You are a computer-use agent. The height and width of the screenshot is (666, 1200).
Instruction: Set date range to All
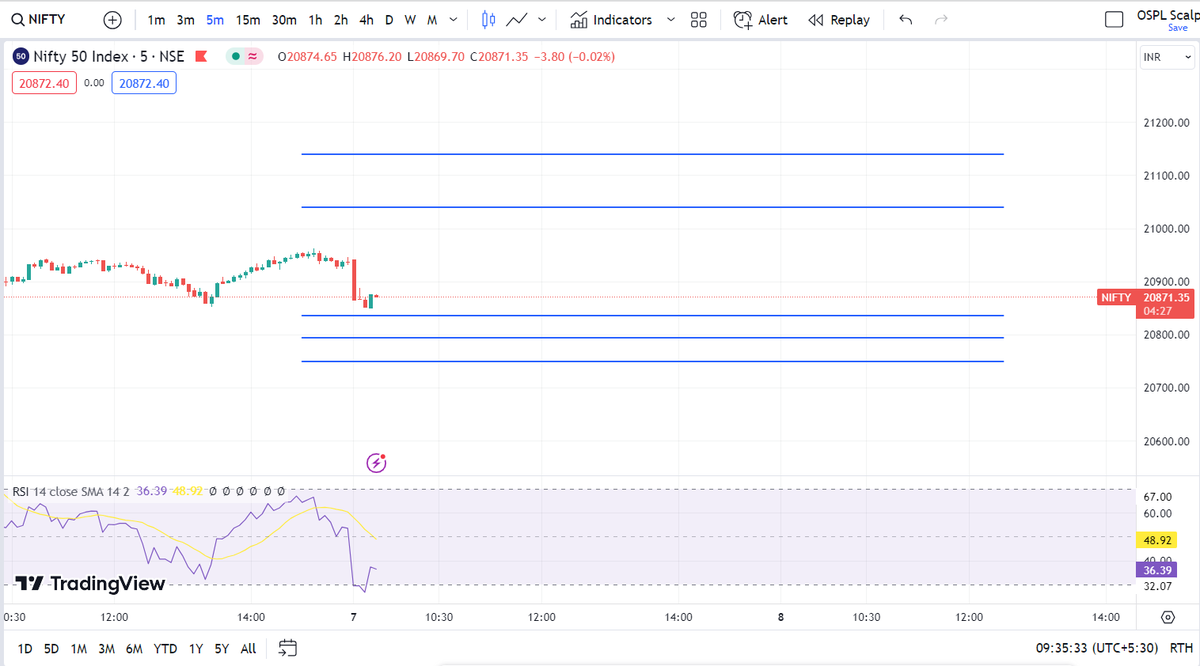point(248,649)
